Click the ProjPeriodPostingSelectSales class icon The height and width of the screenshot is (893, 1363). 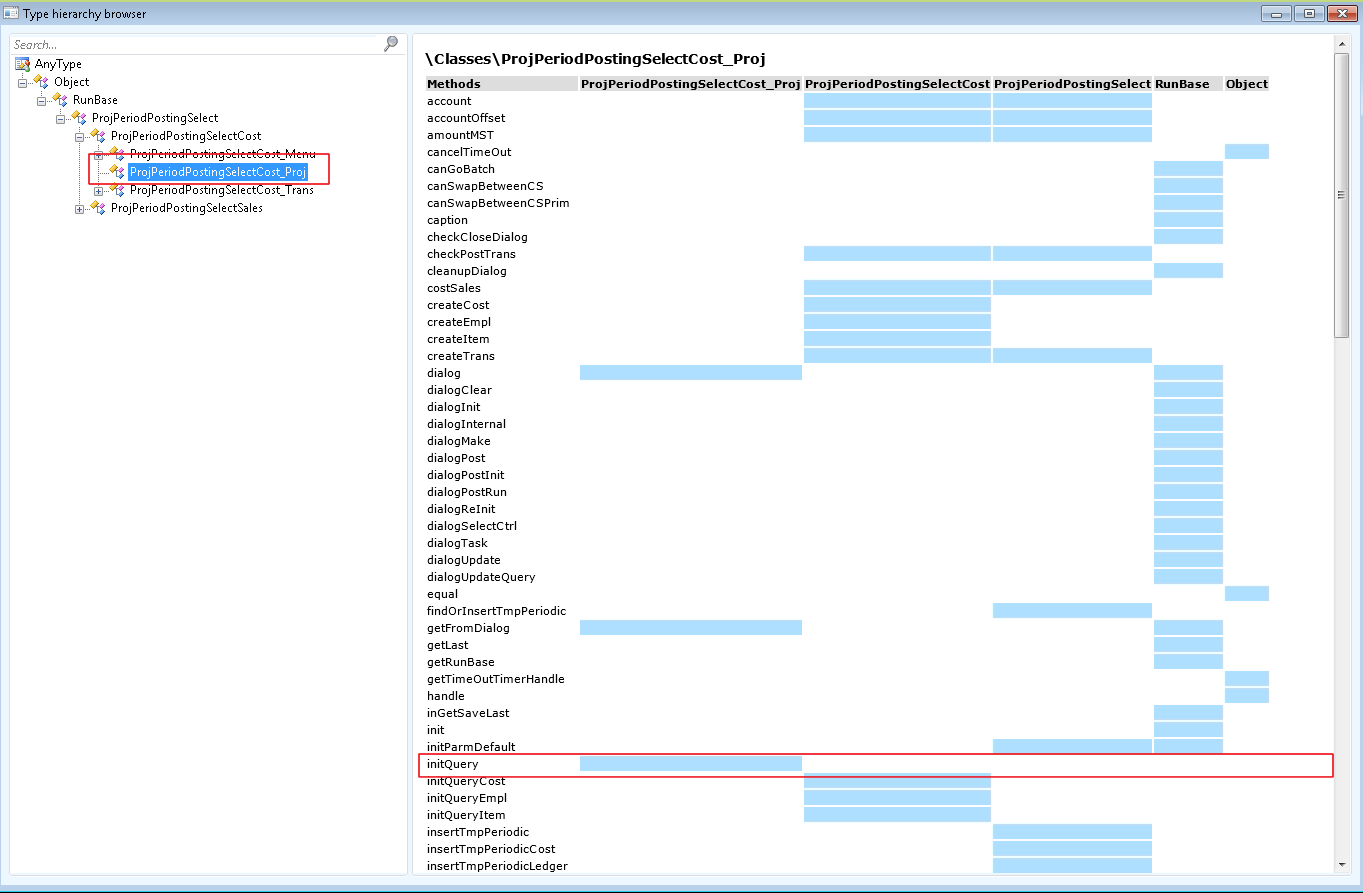pyautogui.click(x=98, y=208)
